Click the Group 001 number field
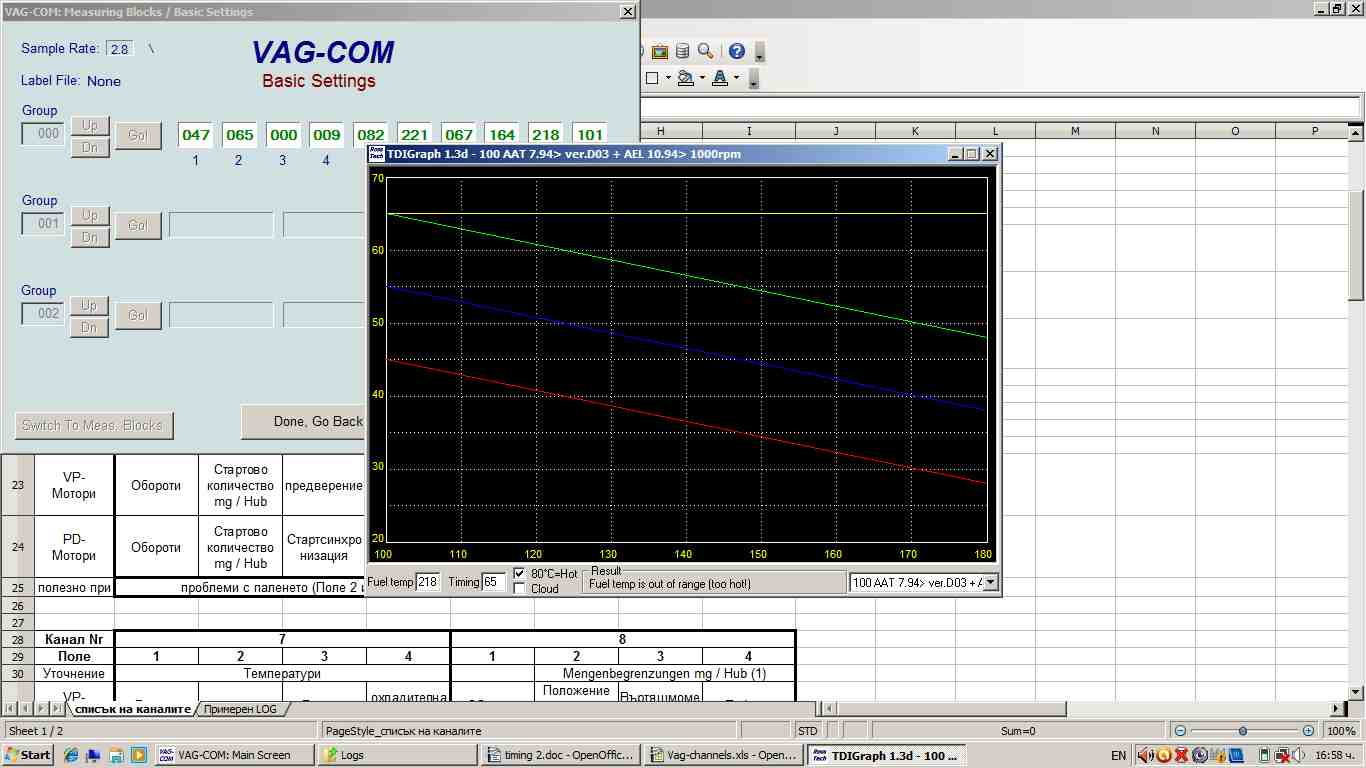 (x=43, y=223)
